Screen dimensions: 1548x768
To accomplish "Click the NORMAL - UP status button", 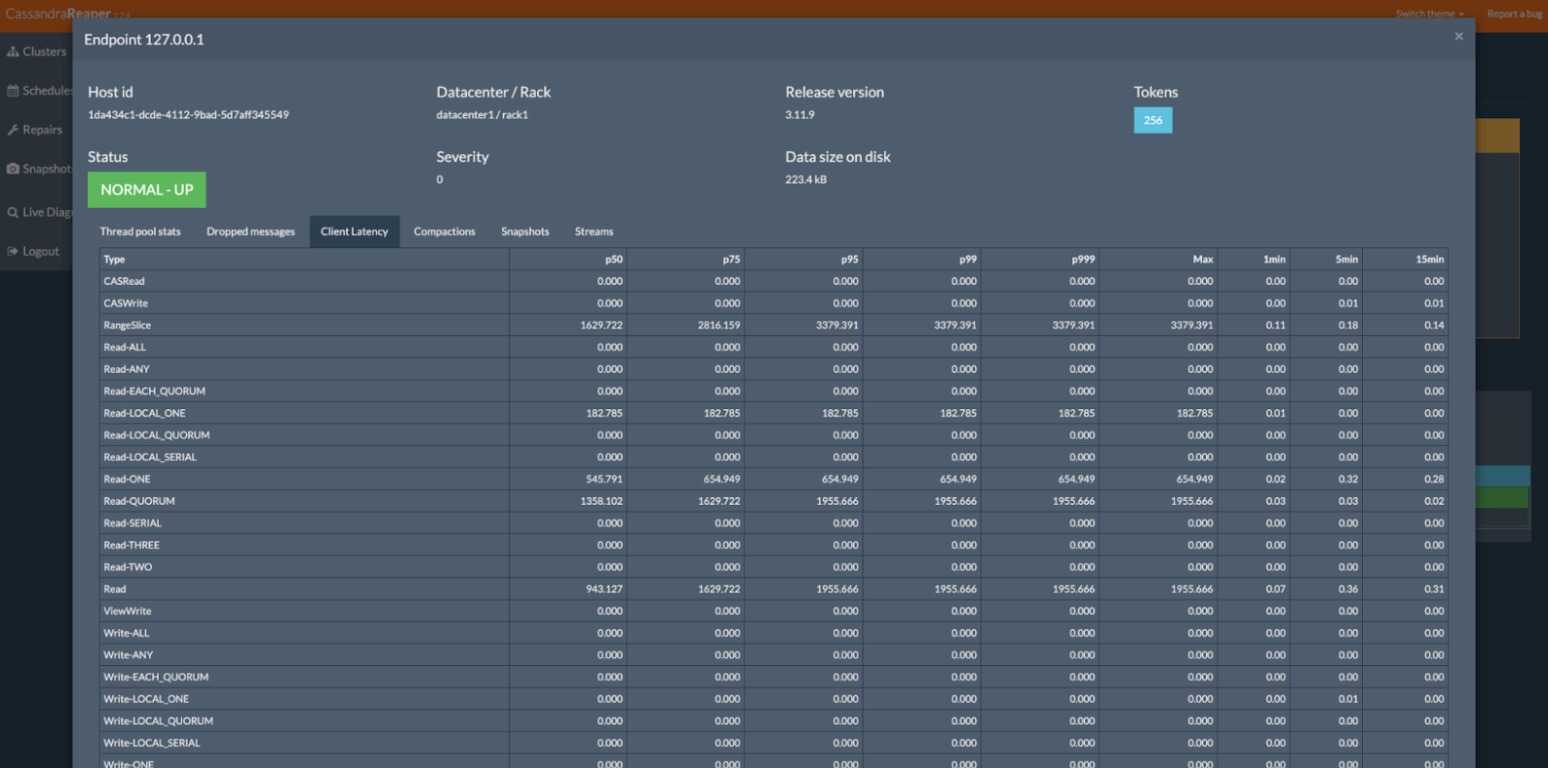I will click(x=146, y=189).
